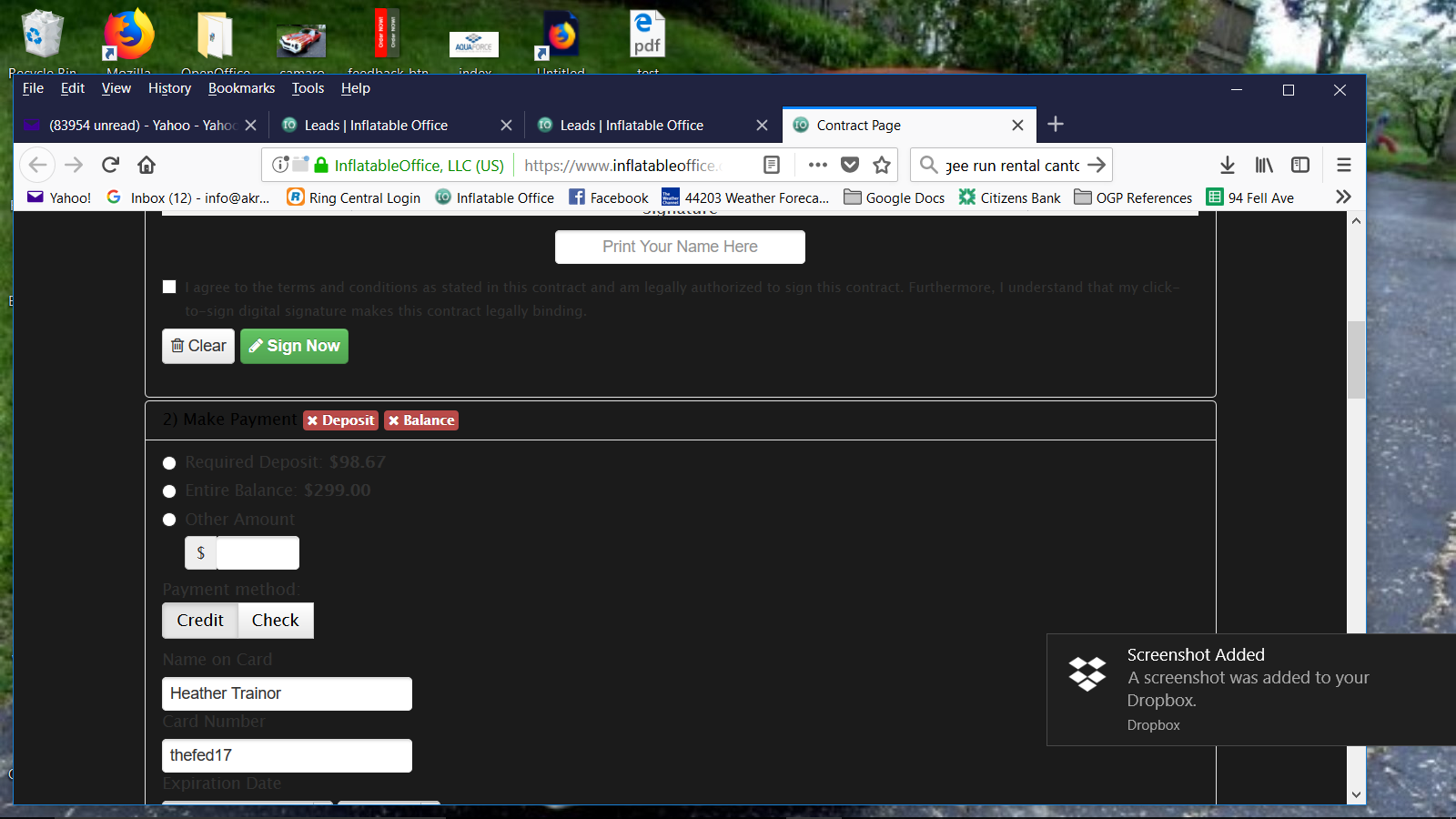Open the Firefox hamburger menu
This screenshot has width=1456, height=819.
coord(1343,165)
